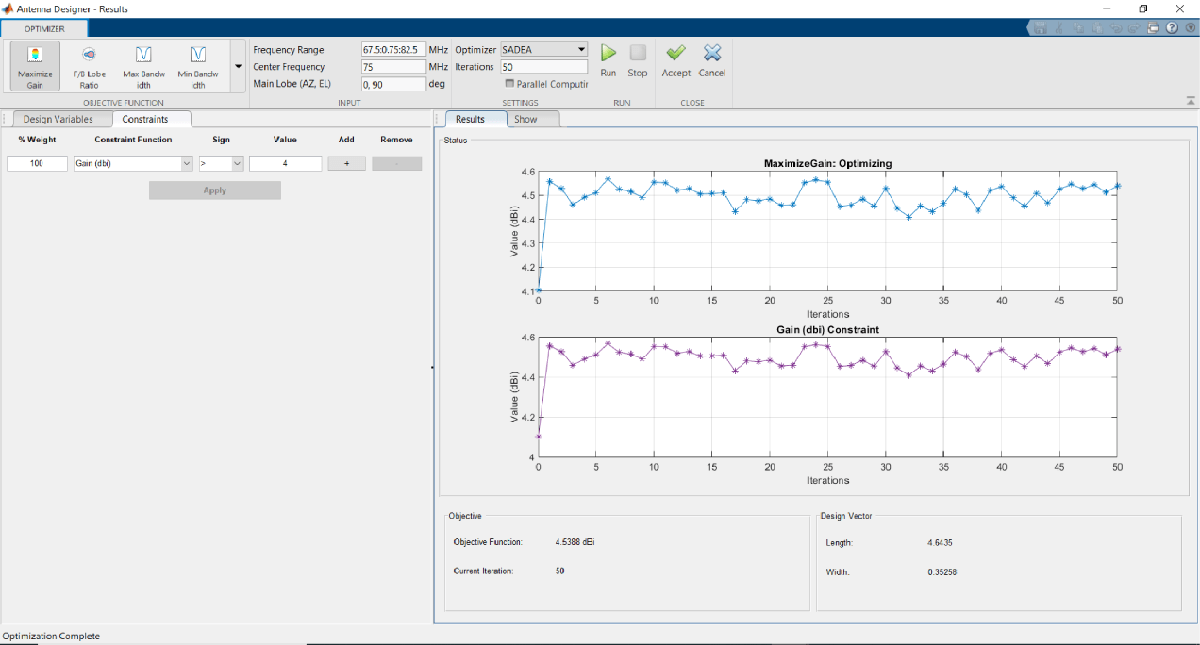Click the Iterations input field
Screen dimensions: 1200x645
click(x=543, y=67)
